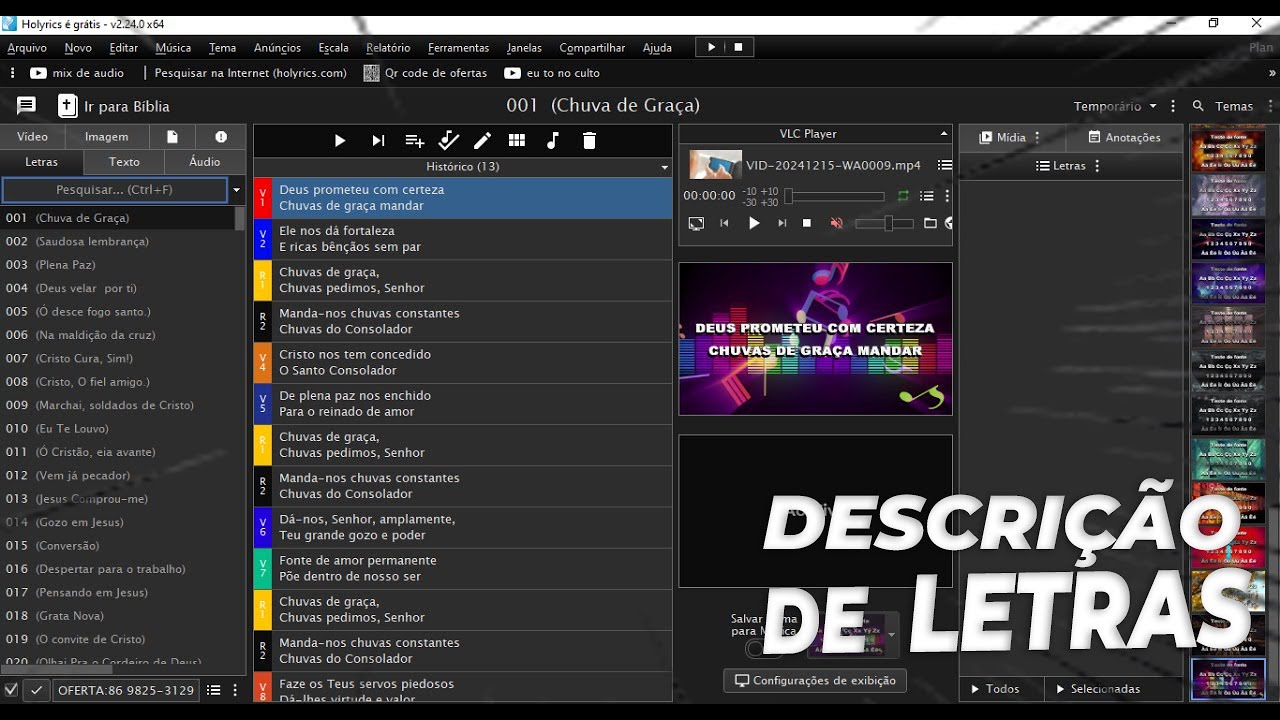Click the VLC fullscreen display icon

tap(696, 223)
